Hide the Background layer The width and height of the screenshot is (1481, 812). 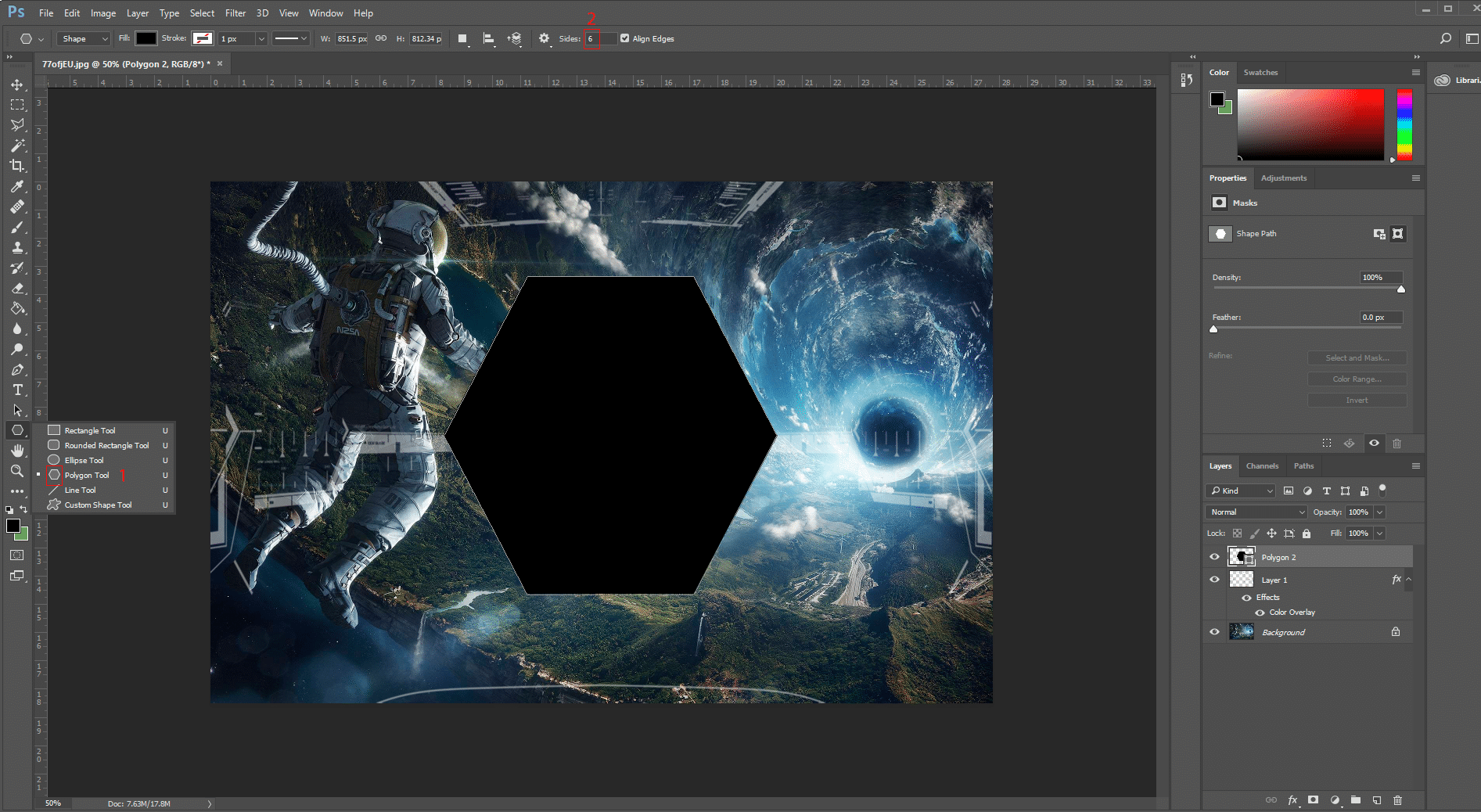[1214, 632]
